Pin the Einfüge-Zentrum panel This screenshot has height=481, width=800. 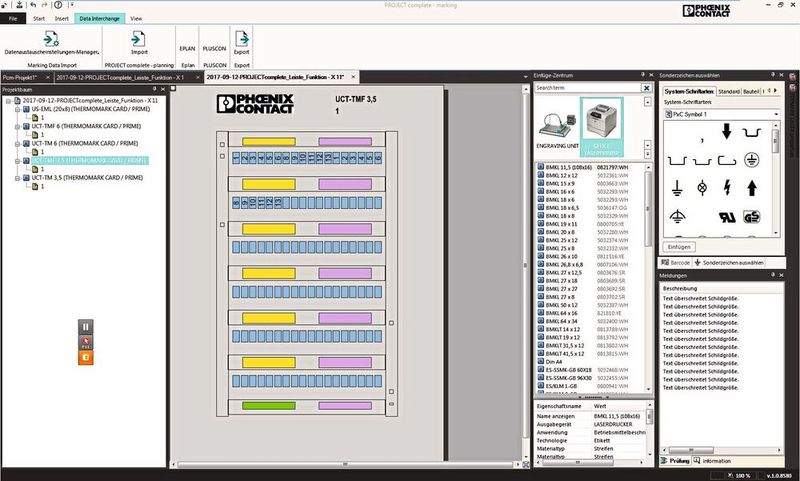pos(642,75)
